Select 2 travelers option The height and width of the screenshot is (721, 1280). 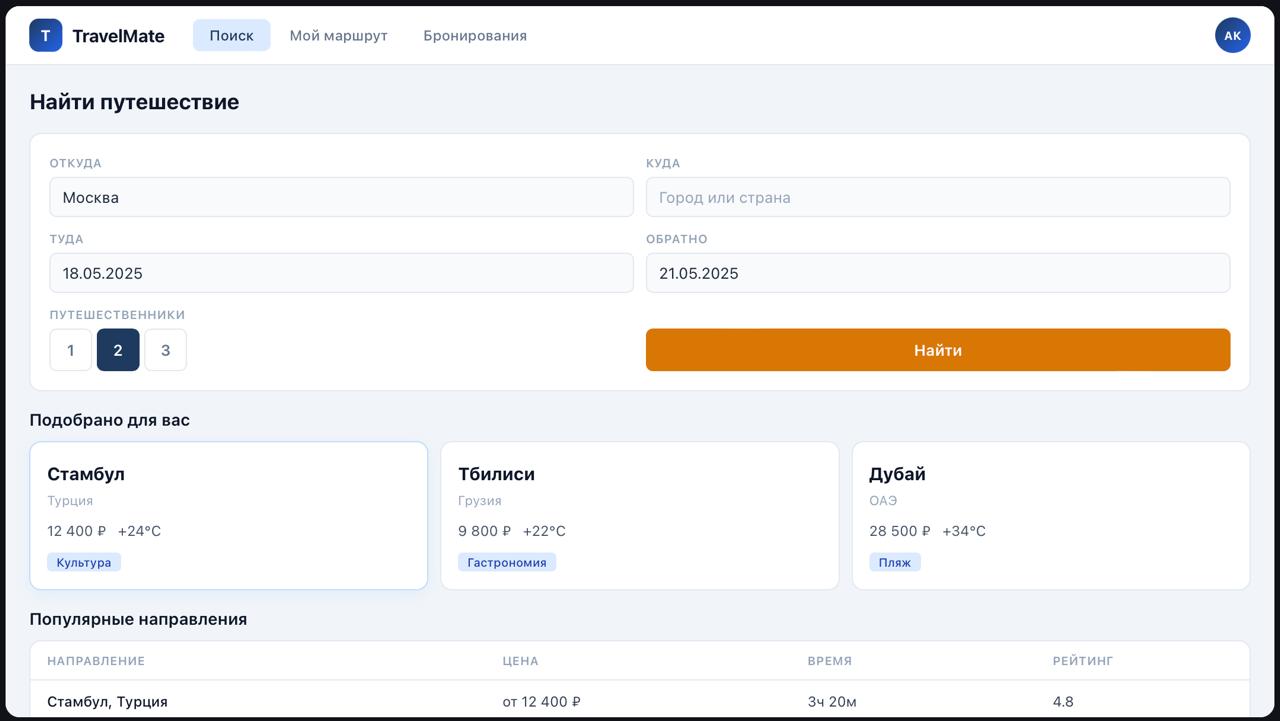click(118, 350)
